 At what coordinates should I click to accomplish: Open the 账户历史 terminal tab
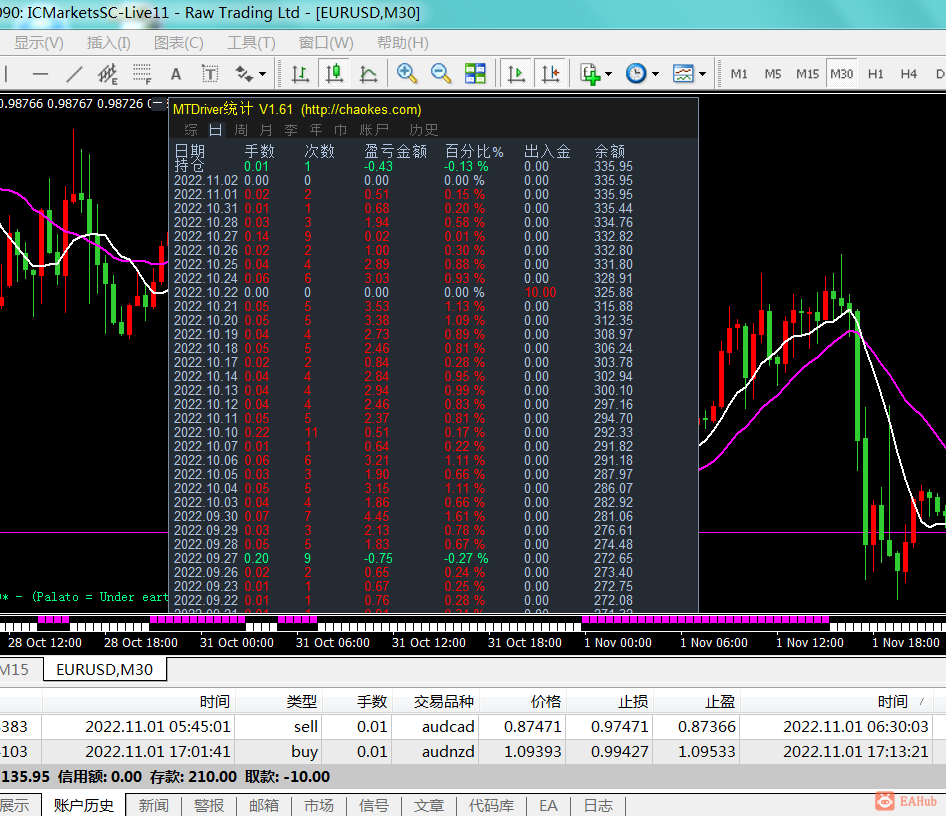pos(84,805)
